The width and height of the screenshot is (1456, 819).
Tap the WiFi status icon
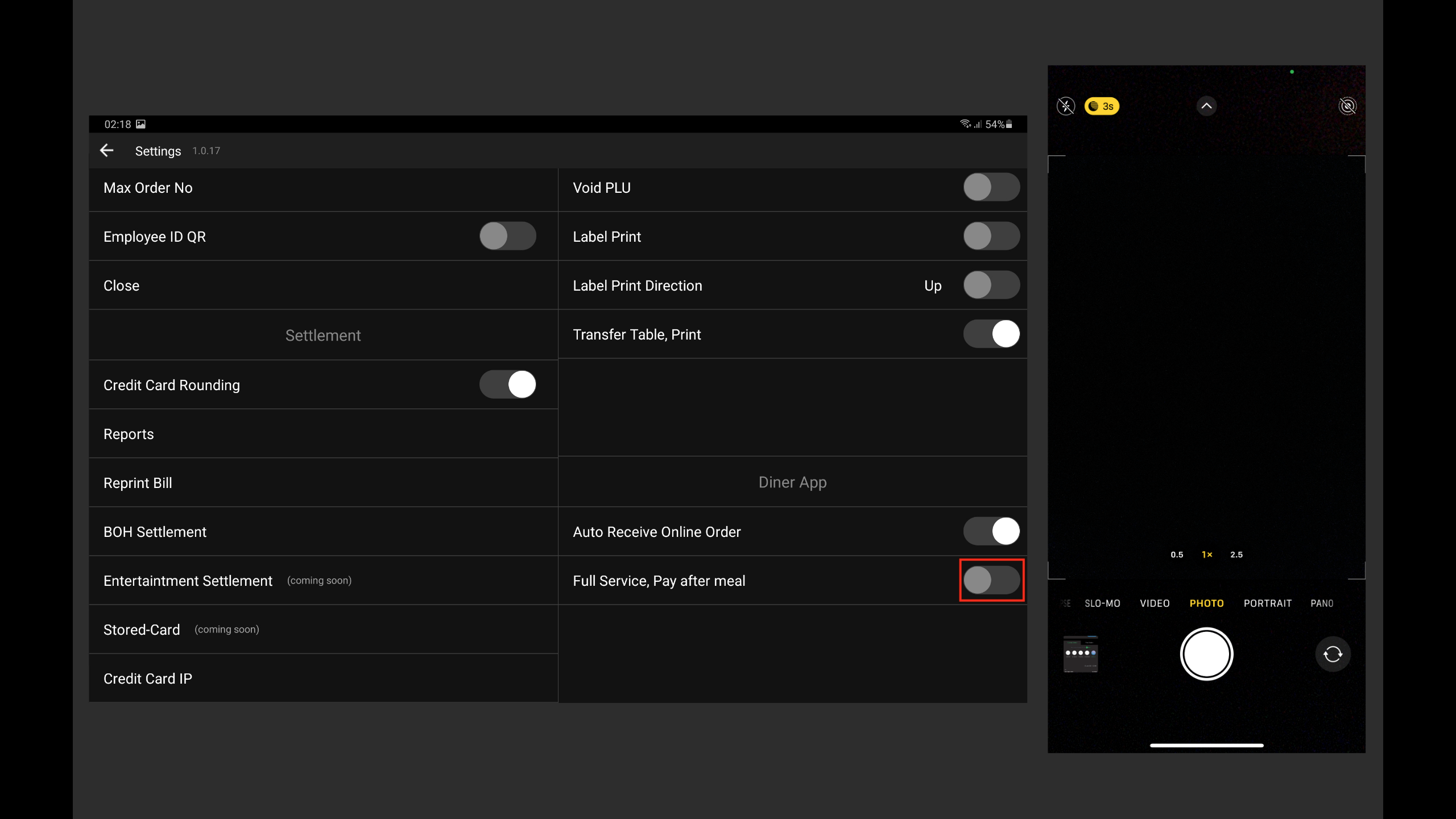(965, 124)
